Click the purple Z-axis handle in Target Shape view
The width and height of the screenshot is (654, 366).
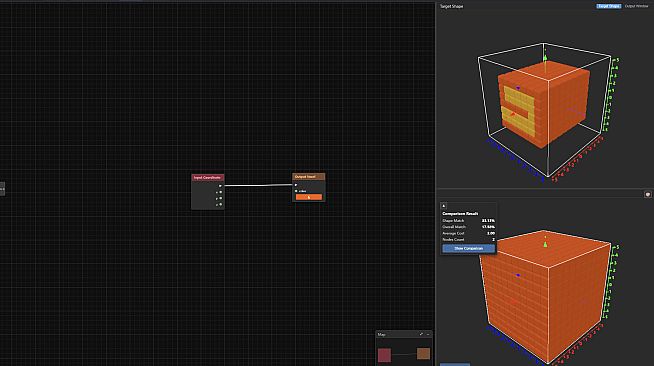(x=518, y=88)
